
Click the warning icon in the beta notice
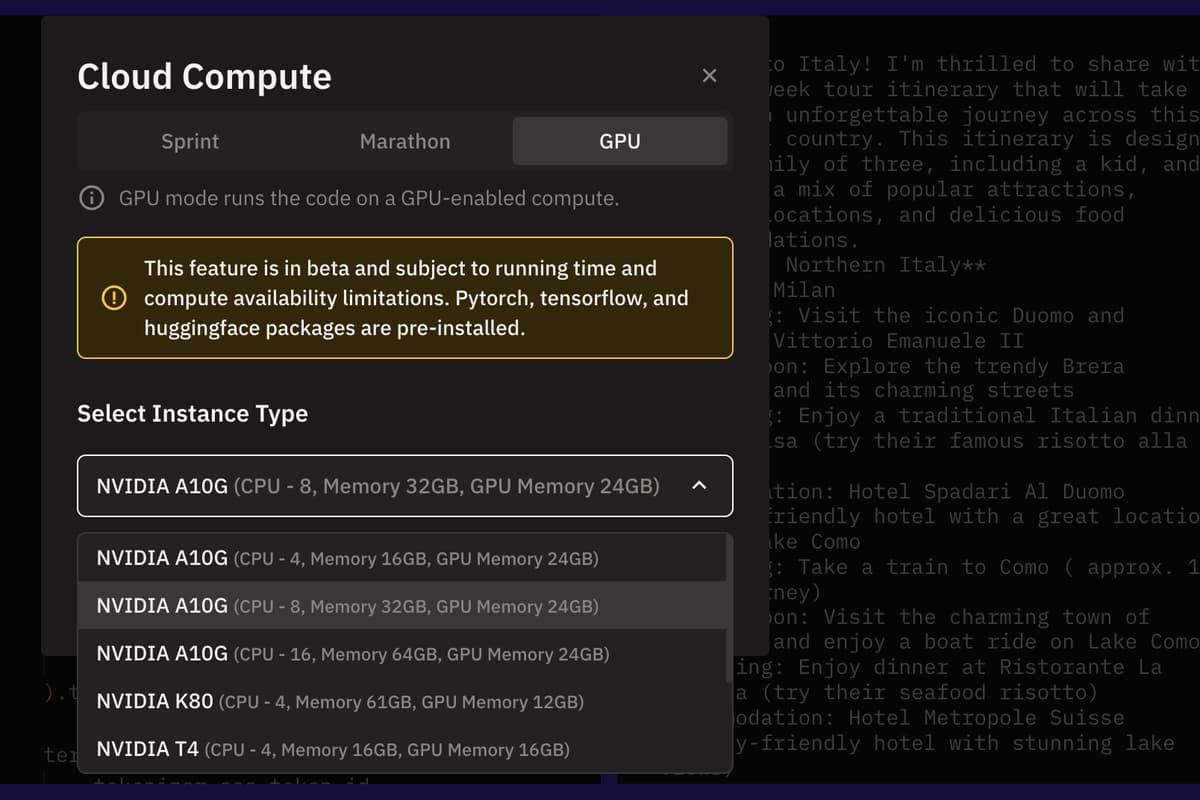pyautogui.click(x=113, y=297)
